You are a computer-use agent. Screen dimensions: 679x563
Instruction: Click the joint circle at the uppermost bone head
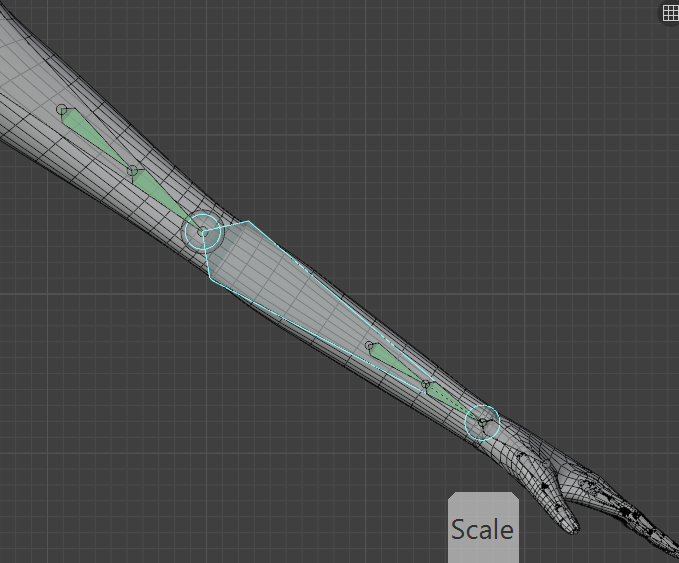pos(62,110)
